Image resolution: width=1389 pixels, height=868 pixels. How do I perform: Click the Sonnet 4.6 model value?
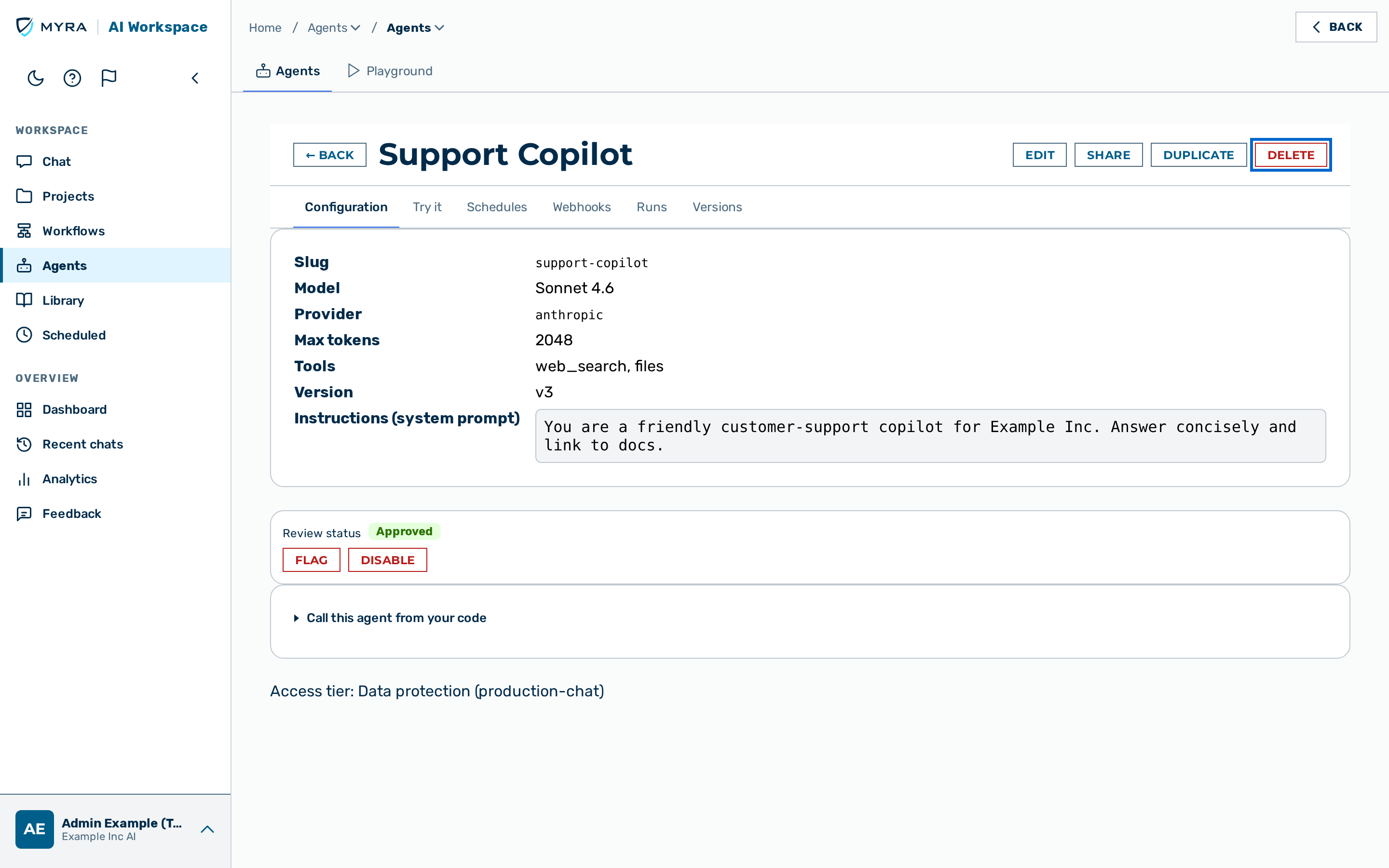pos(574,288)
